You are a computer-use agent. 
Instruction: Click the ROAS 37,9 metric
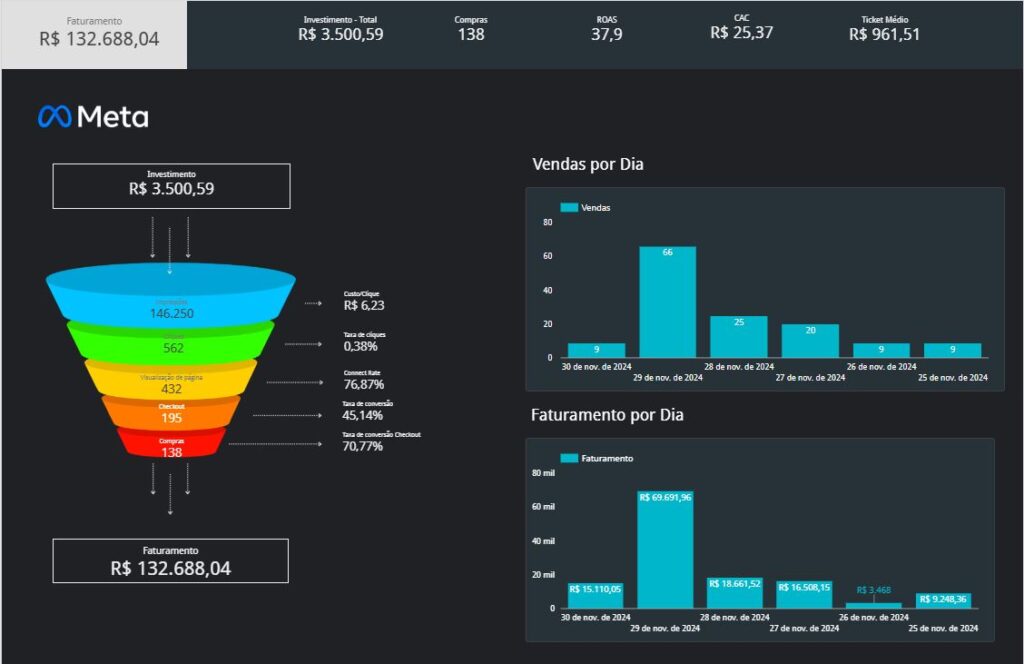[606, 29]
